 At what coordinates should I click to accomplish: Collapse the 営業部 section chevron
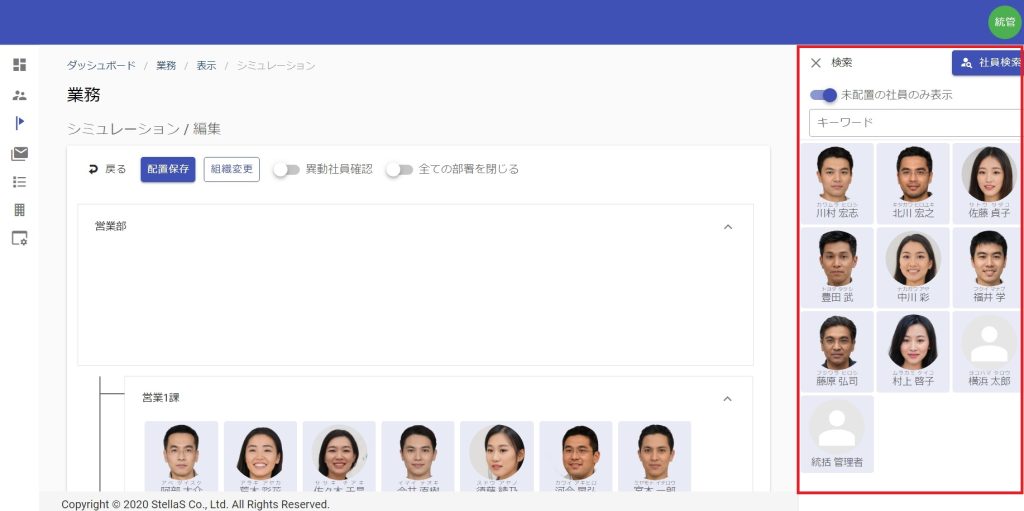tap(728, 227)
